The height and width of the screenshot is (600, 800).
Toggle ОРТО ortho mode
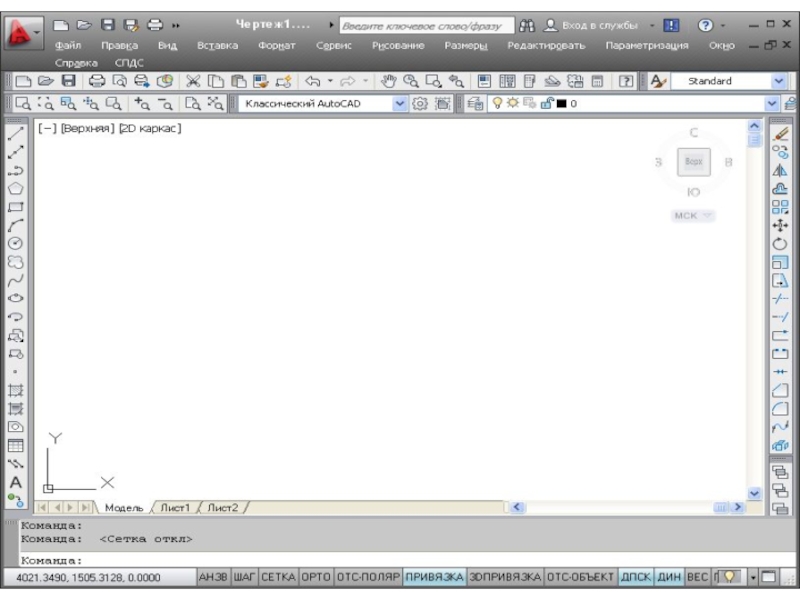coord(316,577)
